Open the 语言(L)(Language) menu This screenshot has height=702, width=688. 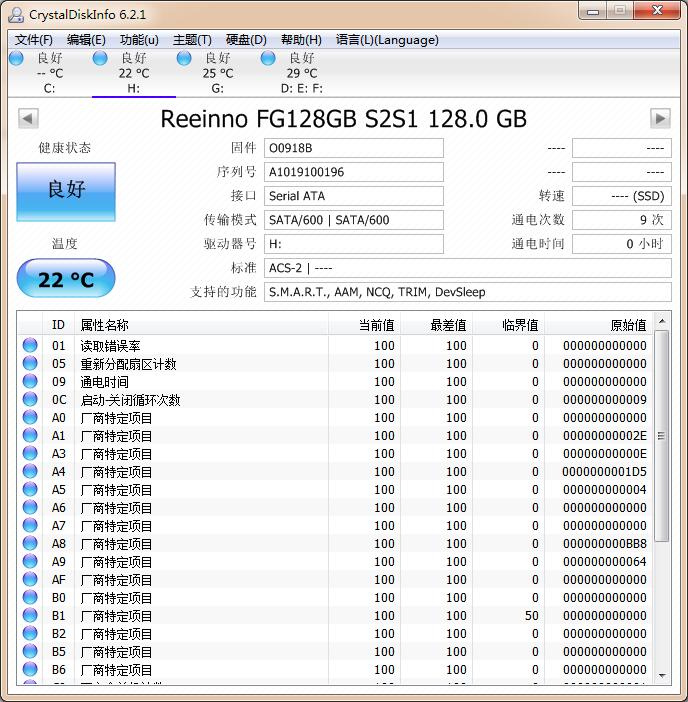[387, 40]
